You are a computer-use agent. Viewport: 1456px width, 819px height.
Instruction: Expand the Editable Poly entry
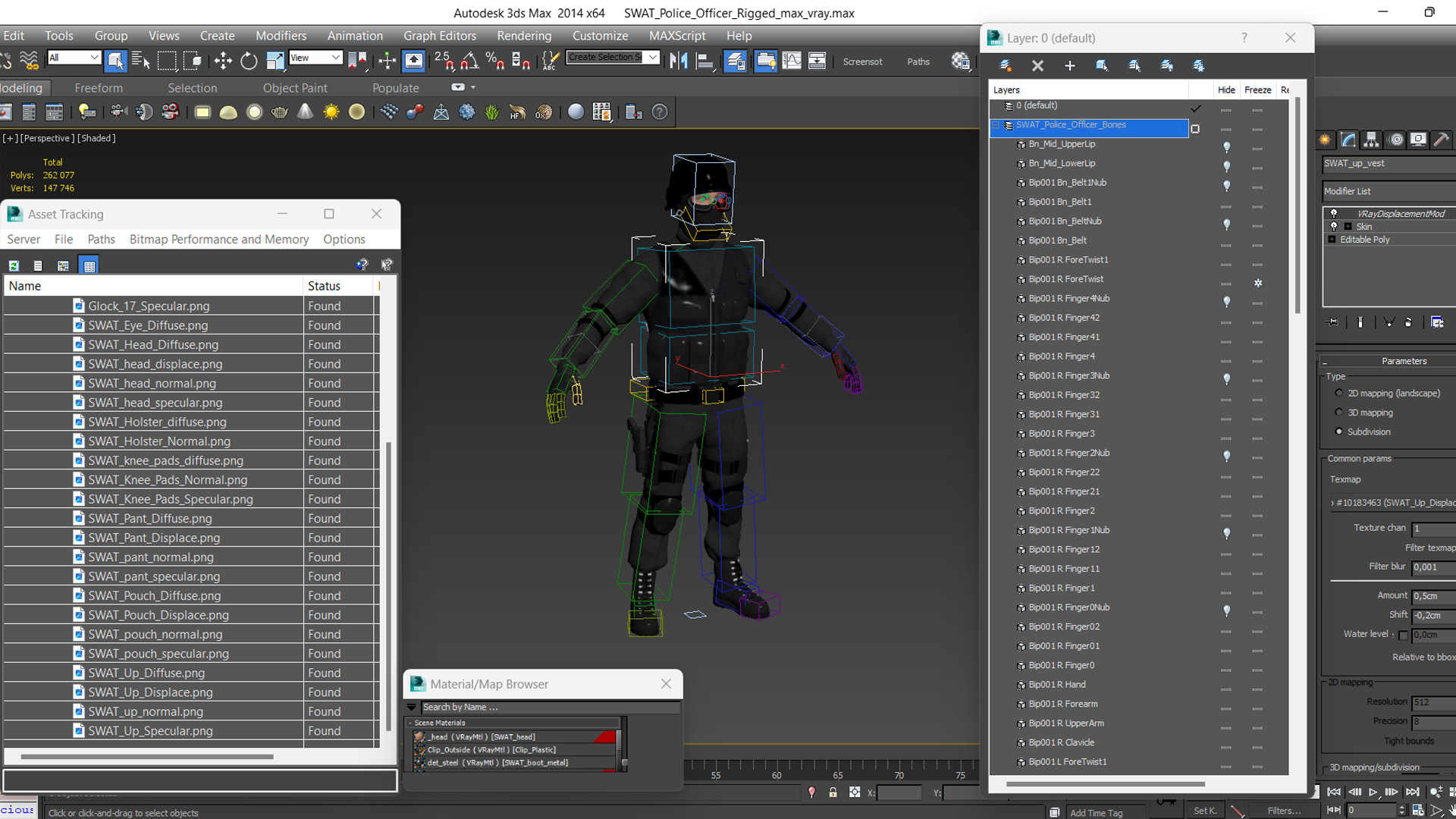[1332, 240]
